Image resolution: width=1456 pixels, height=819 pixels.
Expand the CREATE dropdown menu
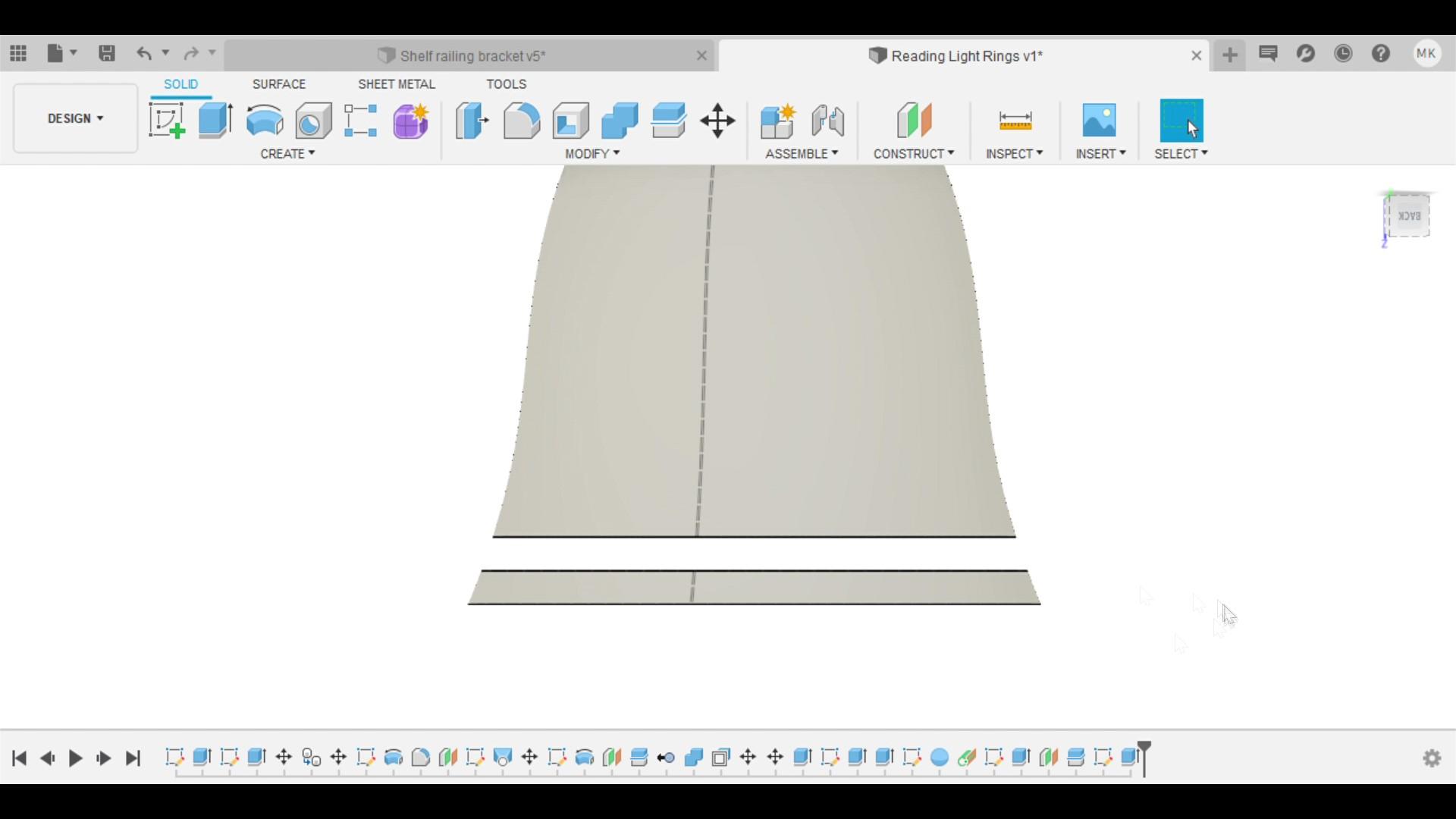(x=287, y=153)
